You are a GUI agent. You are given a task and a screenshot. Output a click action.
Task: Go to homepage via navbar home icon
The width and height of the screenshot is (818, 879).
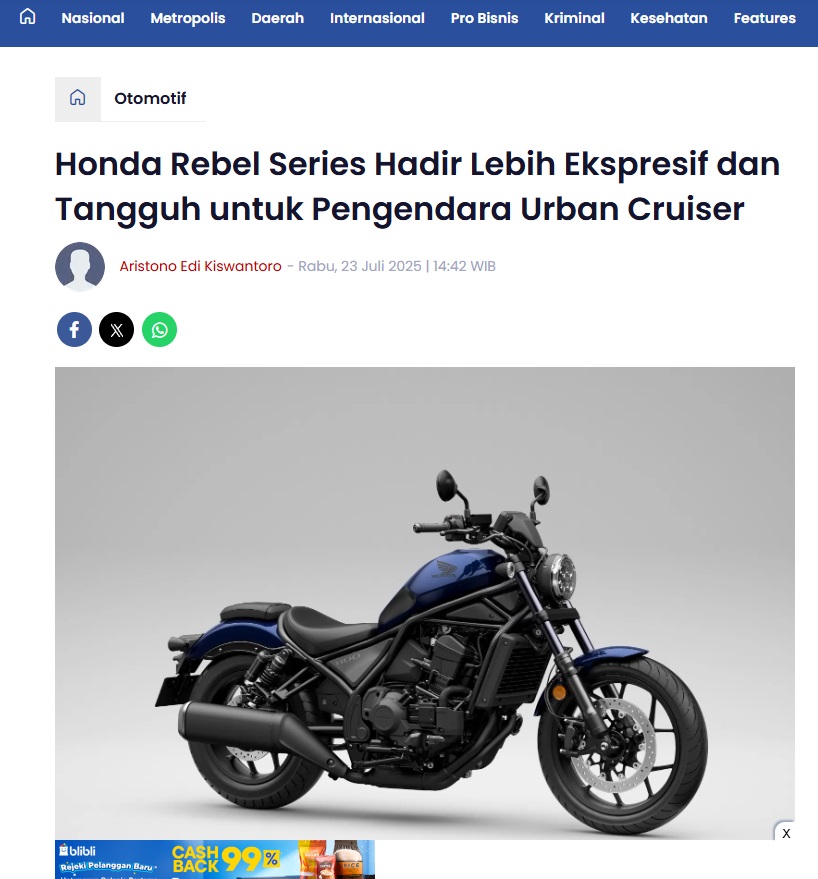coord(27,17)
